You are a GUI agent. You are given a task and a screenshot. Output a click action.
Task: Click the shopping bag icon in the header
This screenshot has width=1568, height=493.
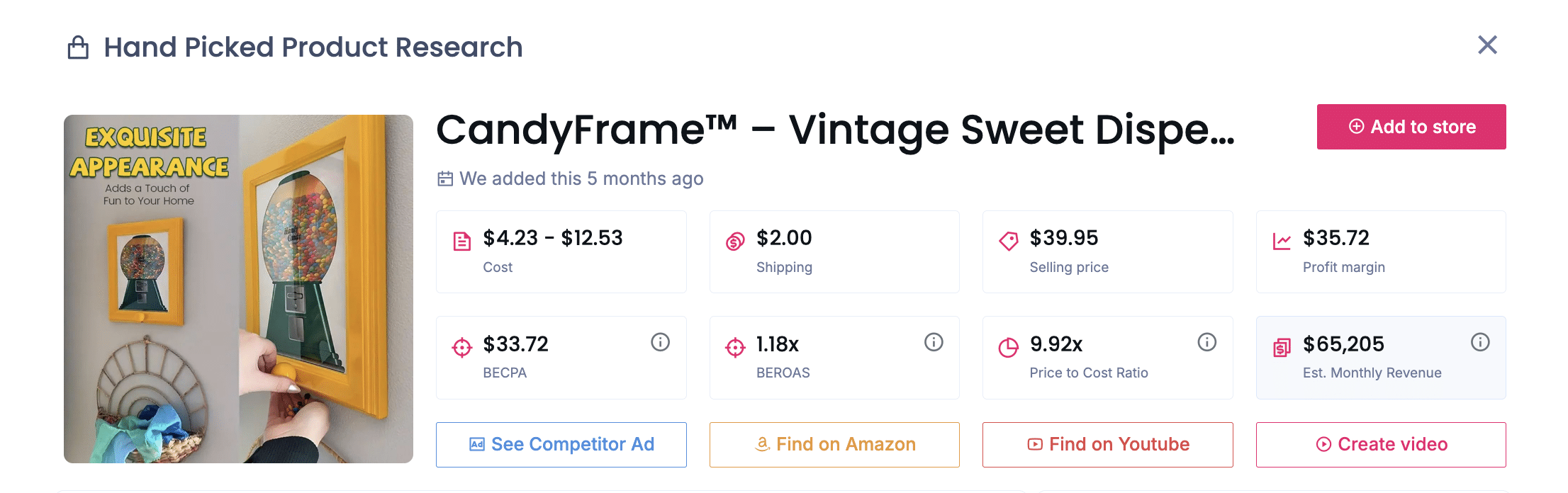pos(79,47)
